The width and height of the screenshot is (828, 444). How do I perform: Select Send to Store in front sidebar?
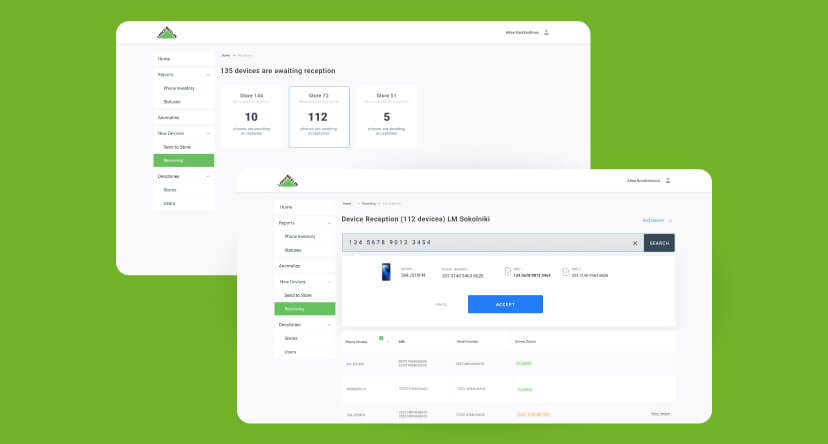coord(298,295)
